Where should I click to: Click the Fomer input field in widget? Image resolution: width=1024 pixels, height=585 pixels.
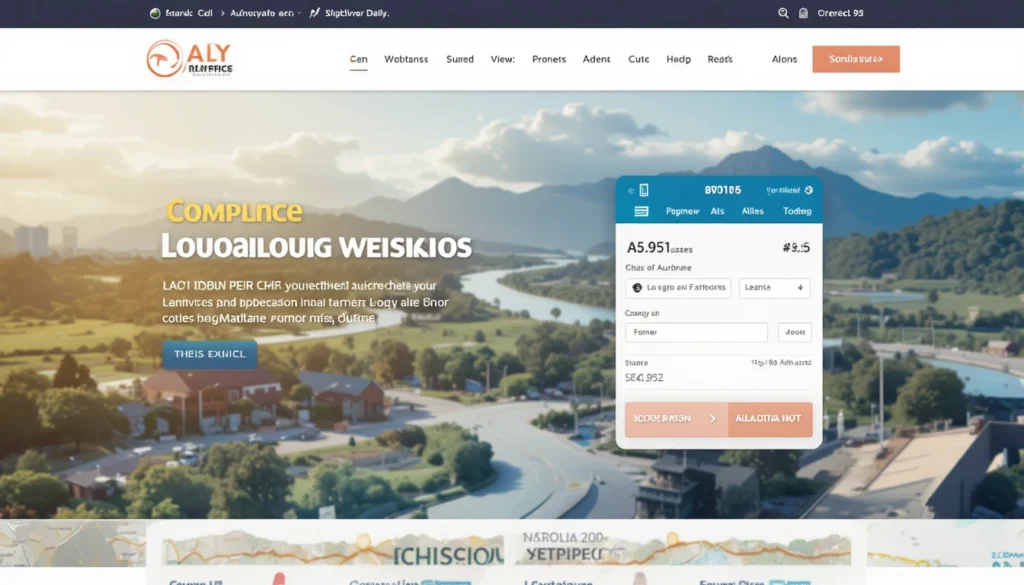[x=696, y=332]
